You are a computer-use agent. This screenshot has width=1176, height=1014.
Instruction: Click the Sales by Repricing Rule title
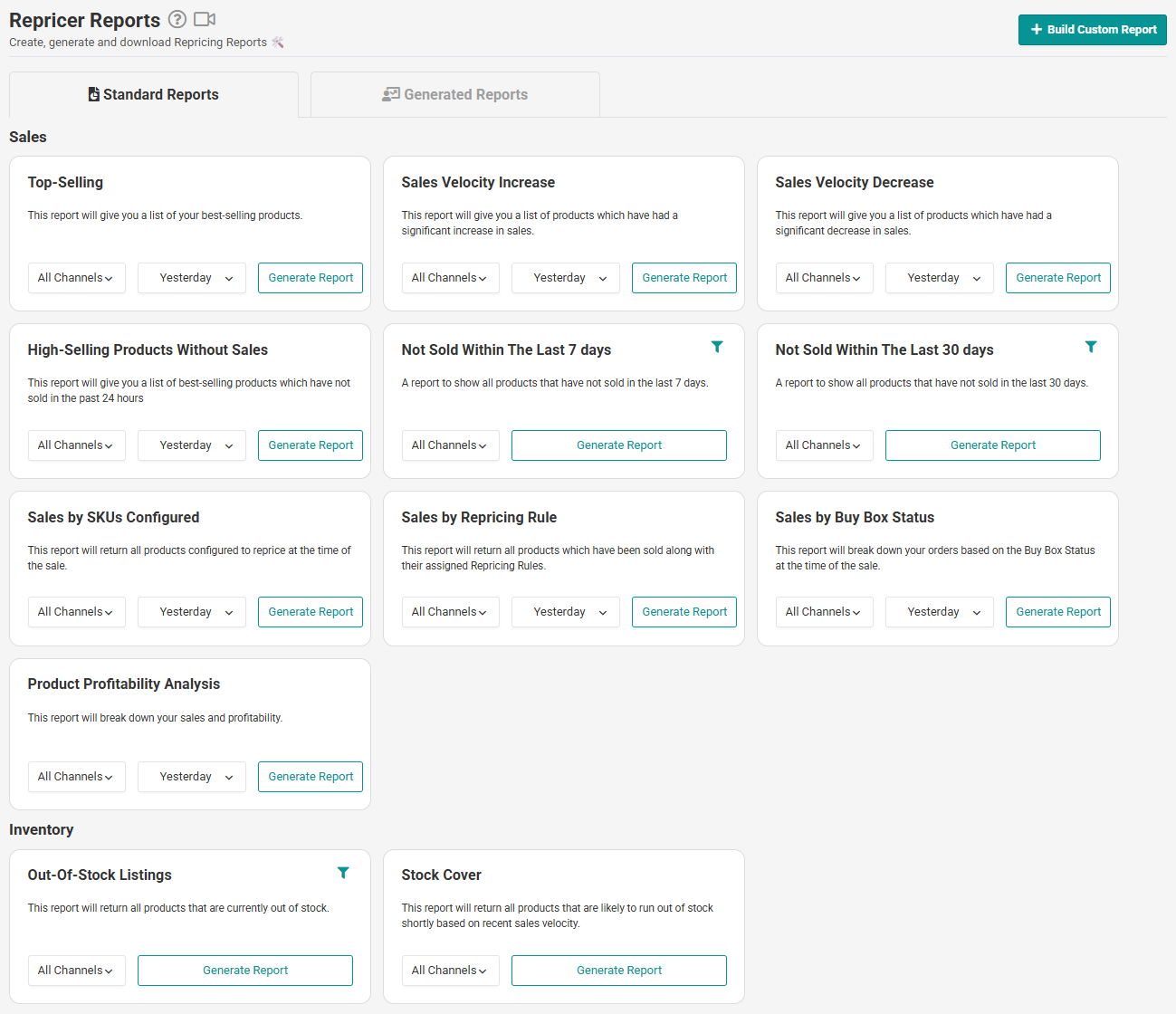479,517
